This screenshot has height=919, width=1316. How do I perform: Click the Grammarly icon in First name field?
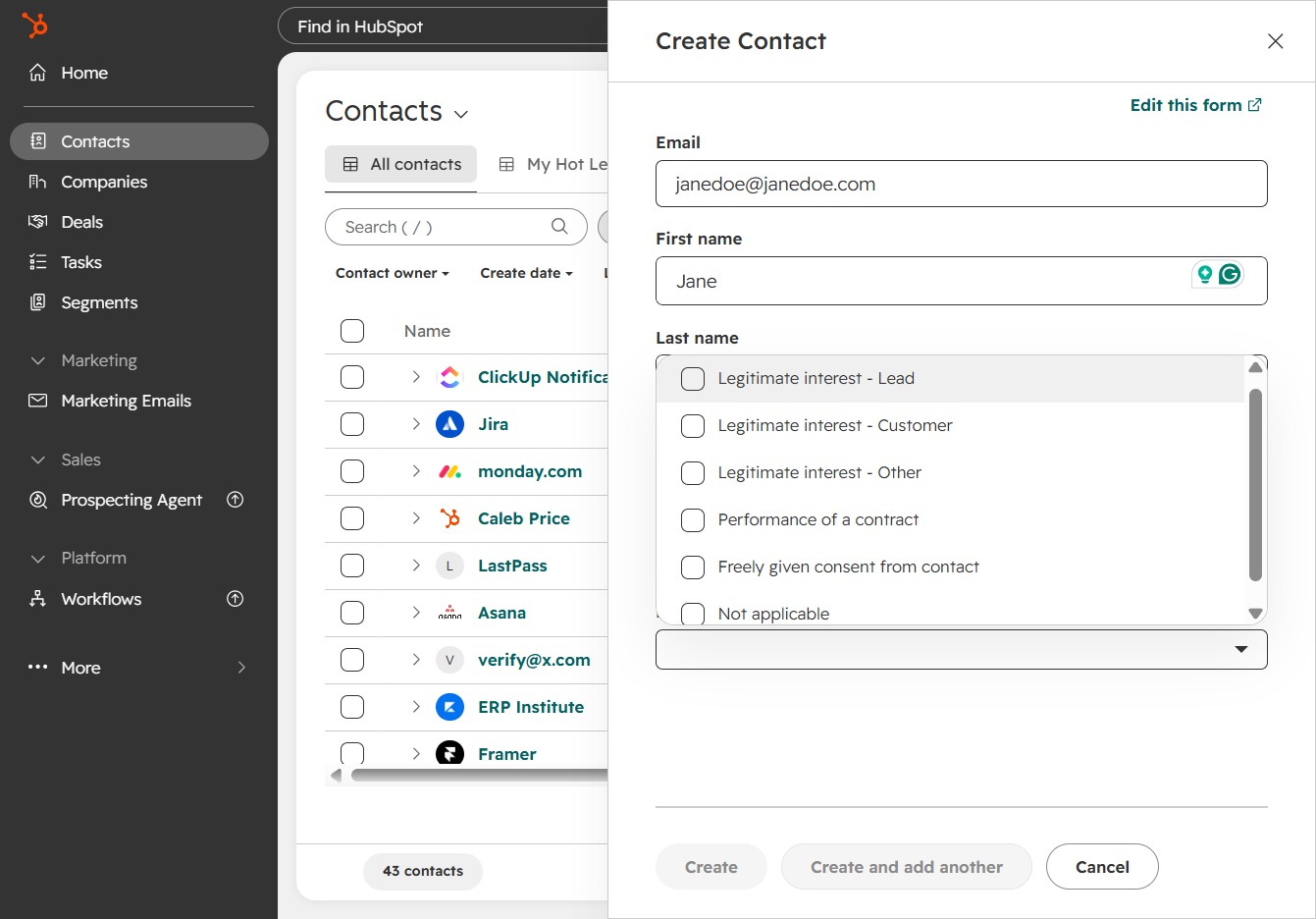point(1230,275)
